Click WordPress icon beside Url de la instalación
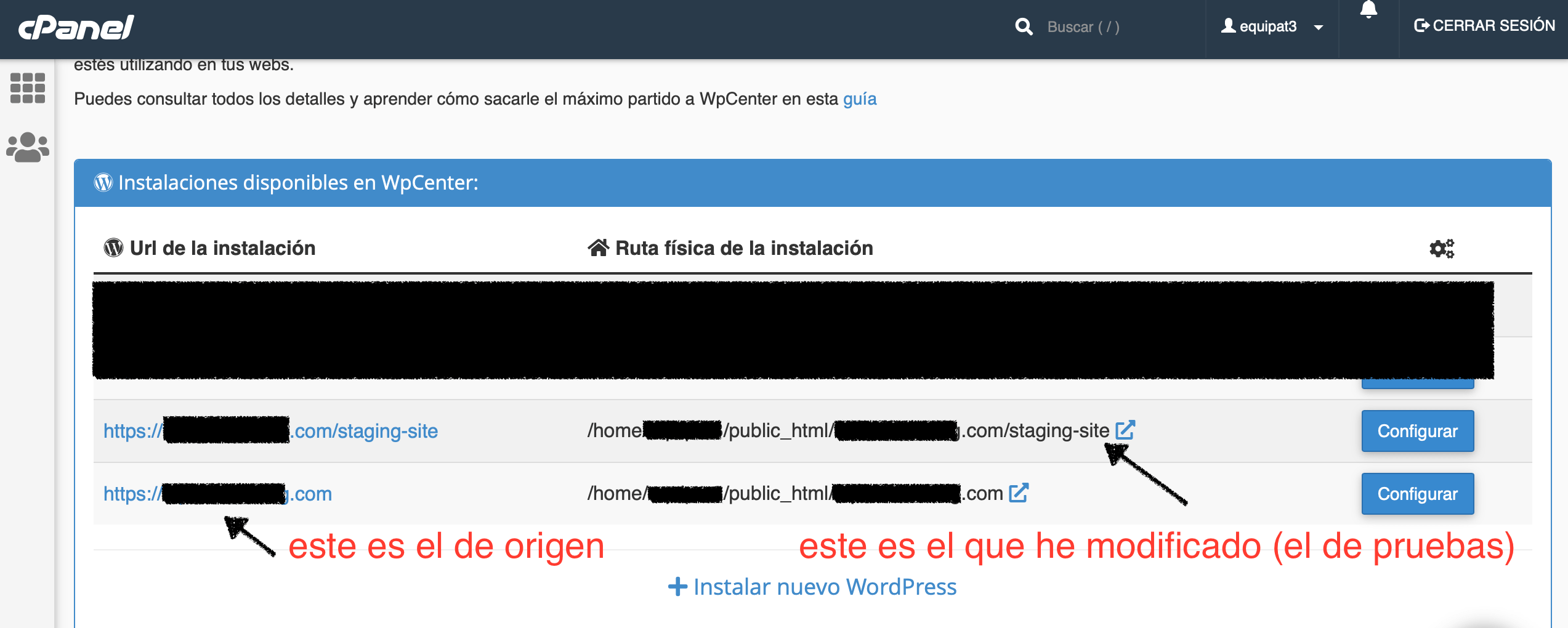 [113, 248]
